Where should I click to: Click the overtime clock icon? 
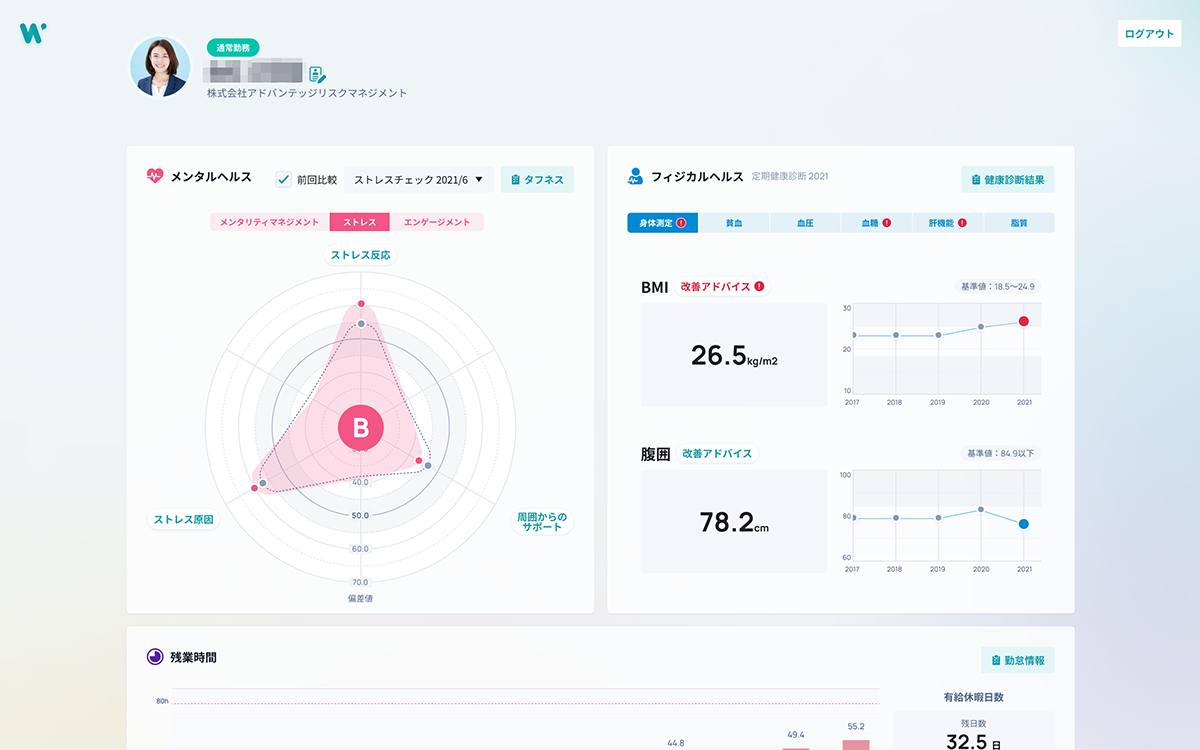[154, 657]
